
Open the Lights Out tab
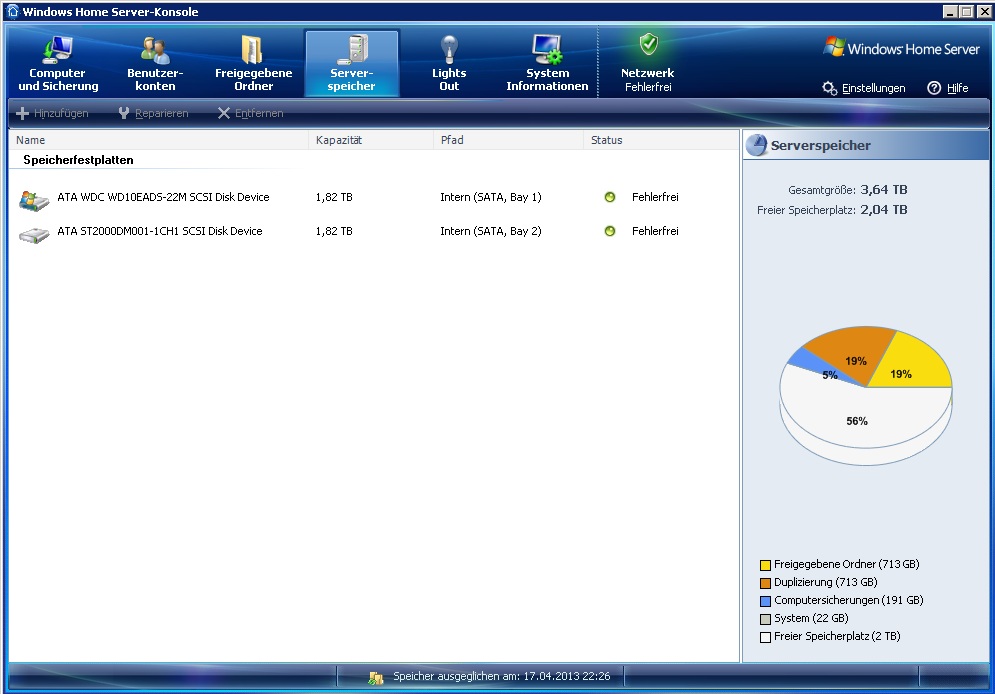[x=449, y=64]
